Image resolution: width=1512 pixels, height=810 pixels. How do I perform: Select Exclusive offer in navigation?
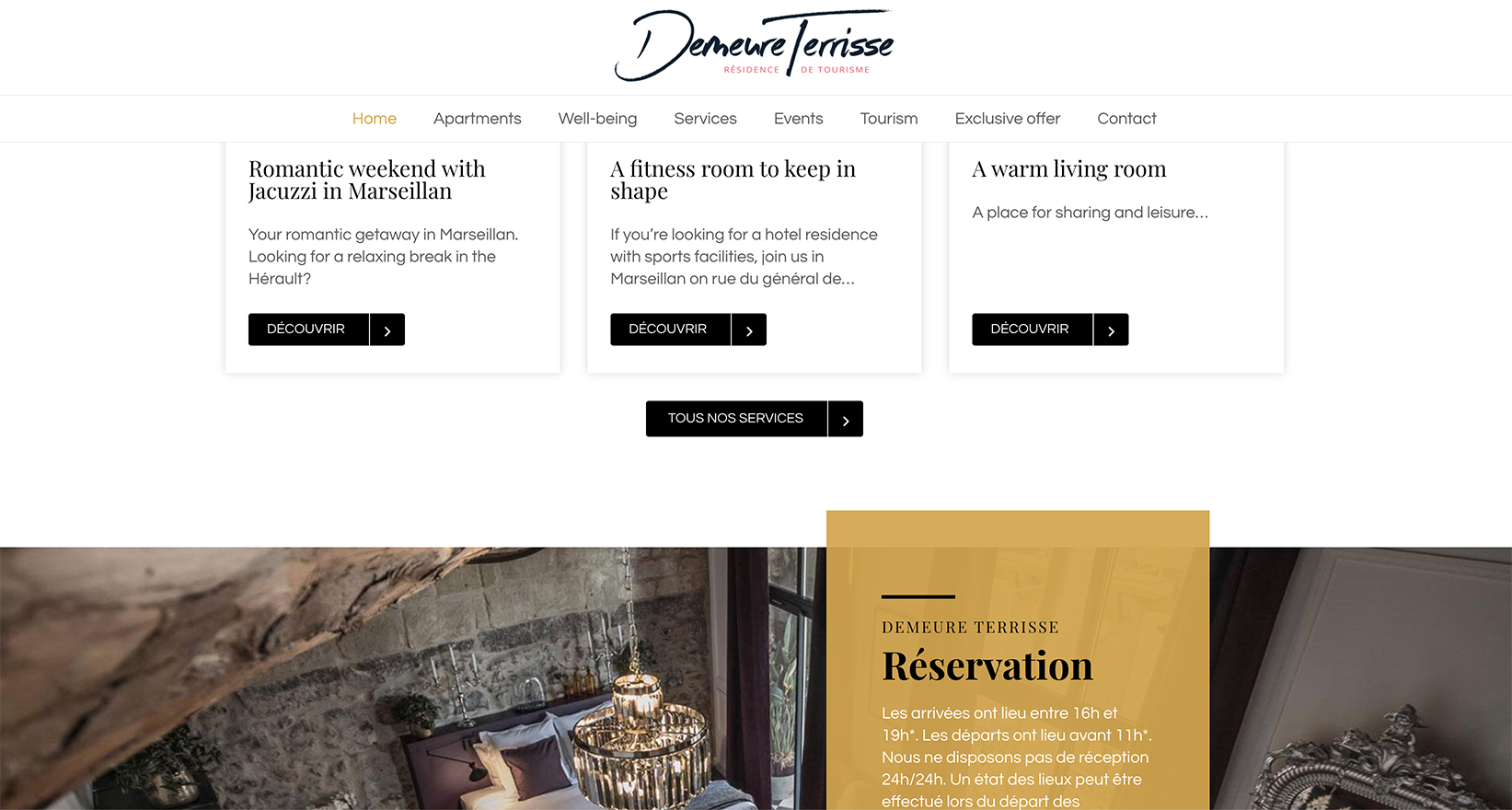pos(1008,119)
